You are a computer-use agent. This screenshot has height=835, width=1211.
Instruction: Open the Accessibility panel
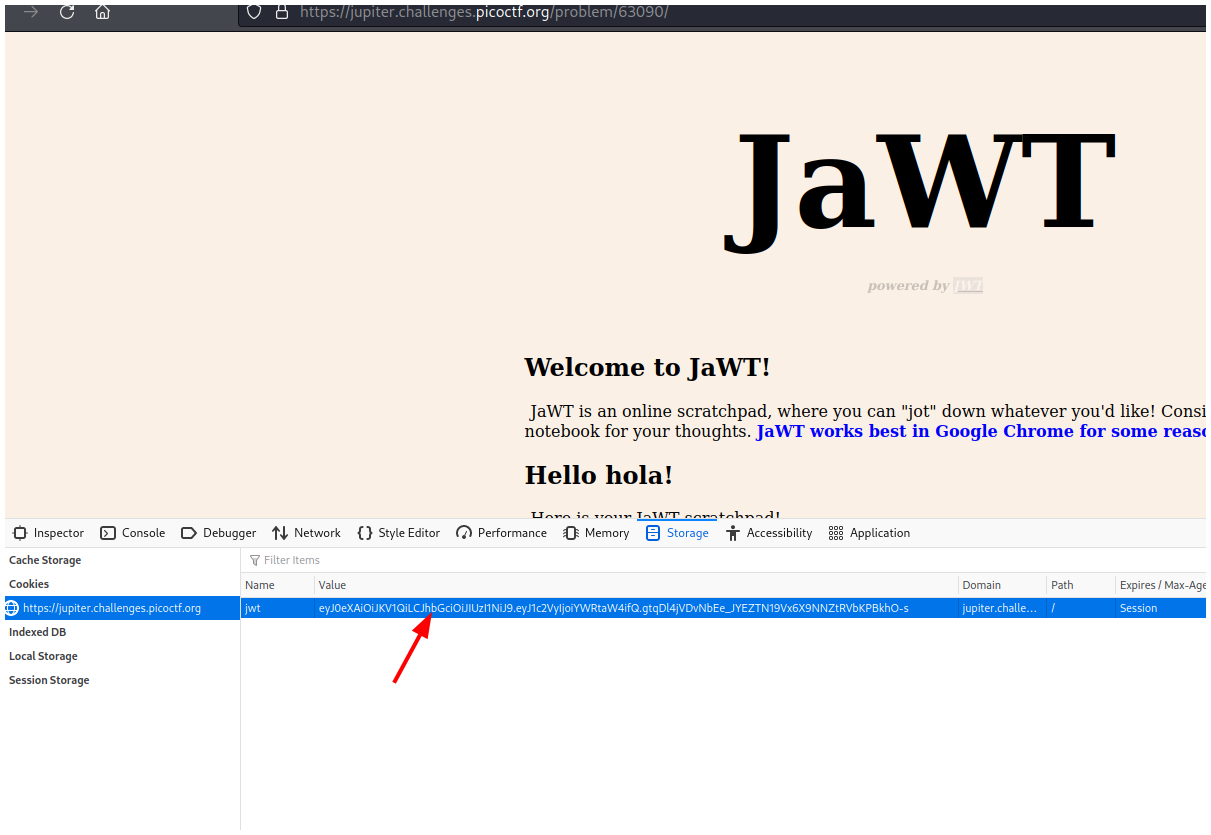point(769,533)
